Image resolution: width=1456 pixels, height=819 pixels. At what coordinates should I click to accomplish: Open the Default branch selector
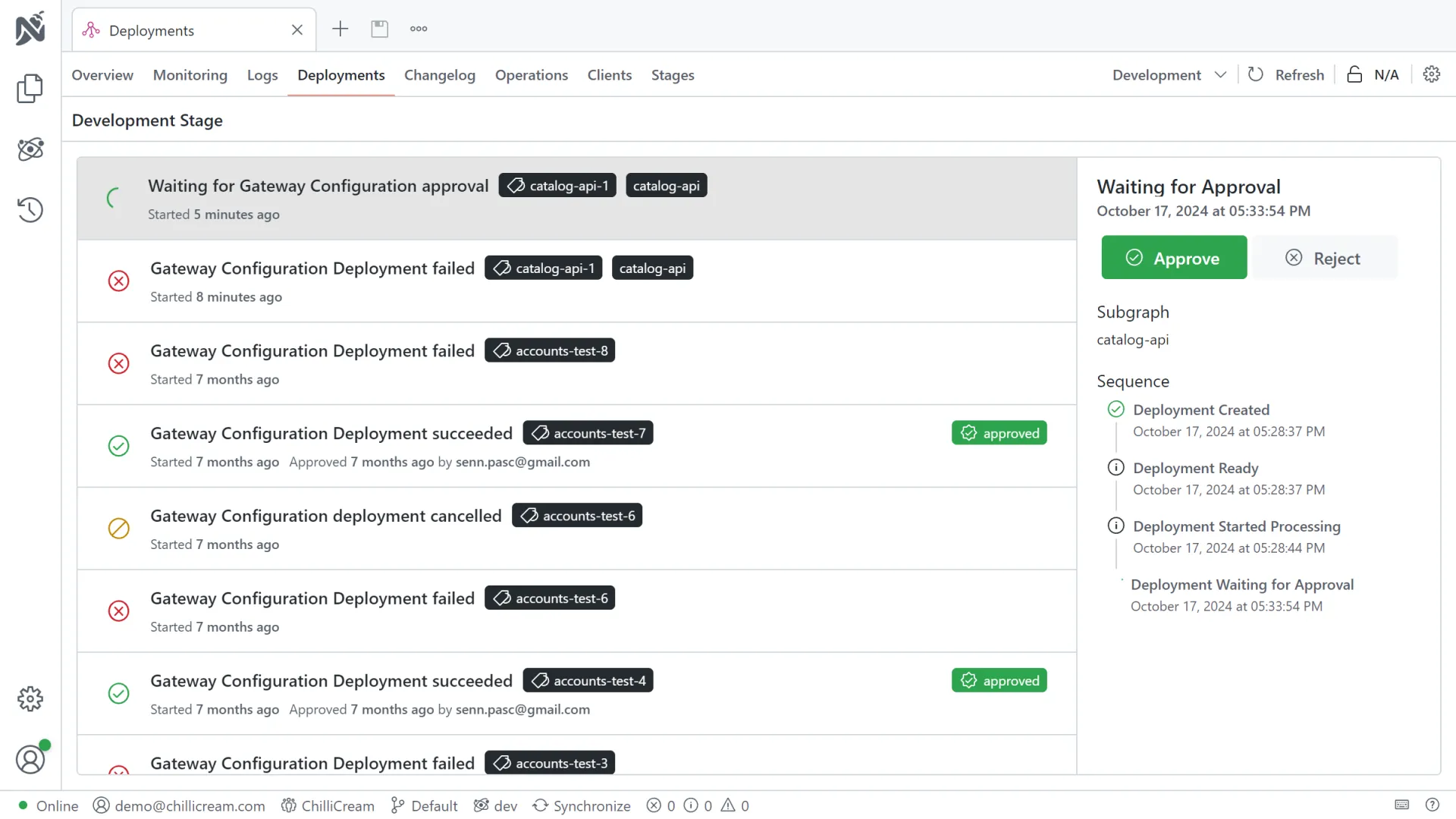coord(424,805)
